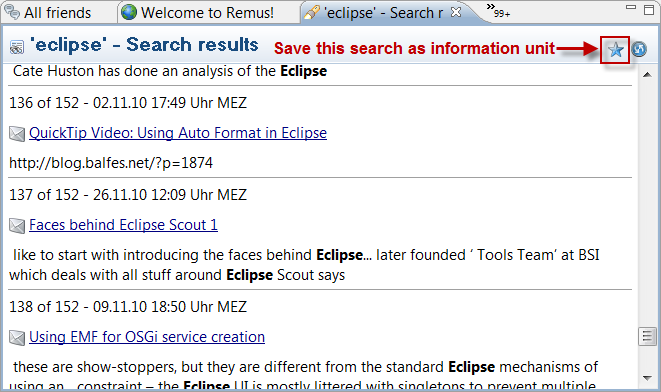The height and width of the screenshot is (392, 661).
Task: Click '136 of 152 - 02.11.10 17:49' text
Action: (128, 103)
